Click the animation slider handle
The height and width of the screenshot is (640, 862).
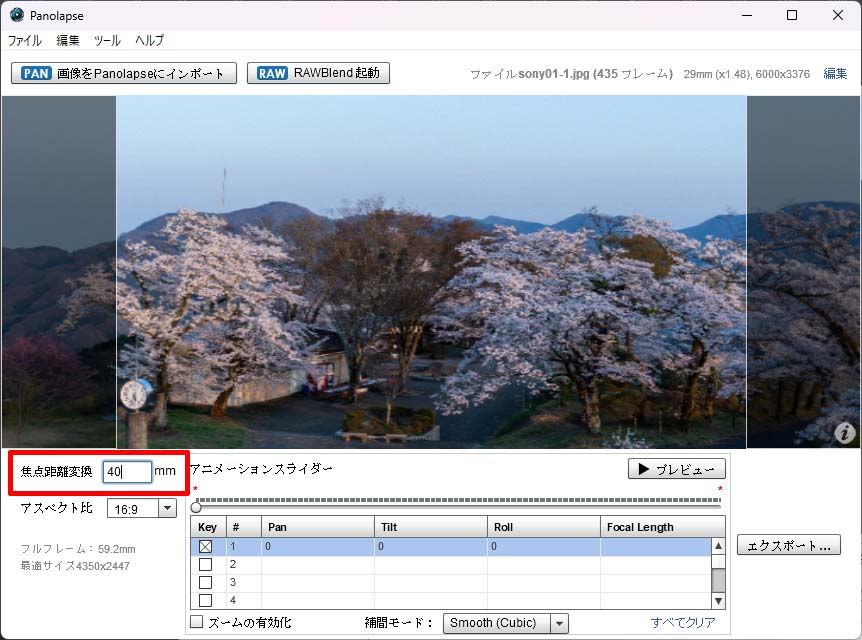click(x=196, y=507)
